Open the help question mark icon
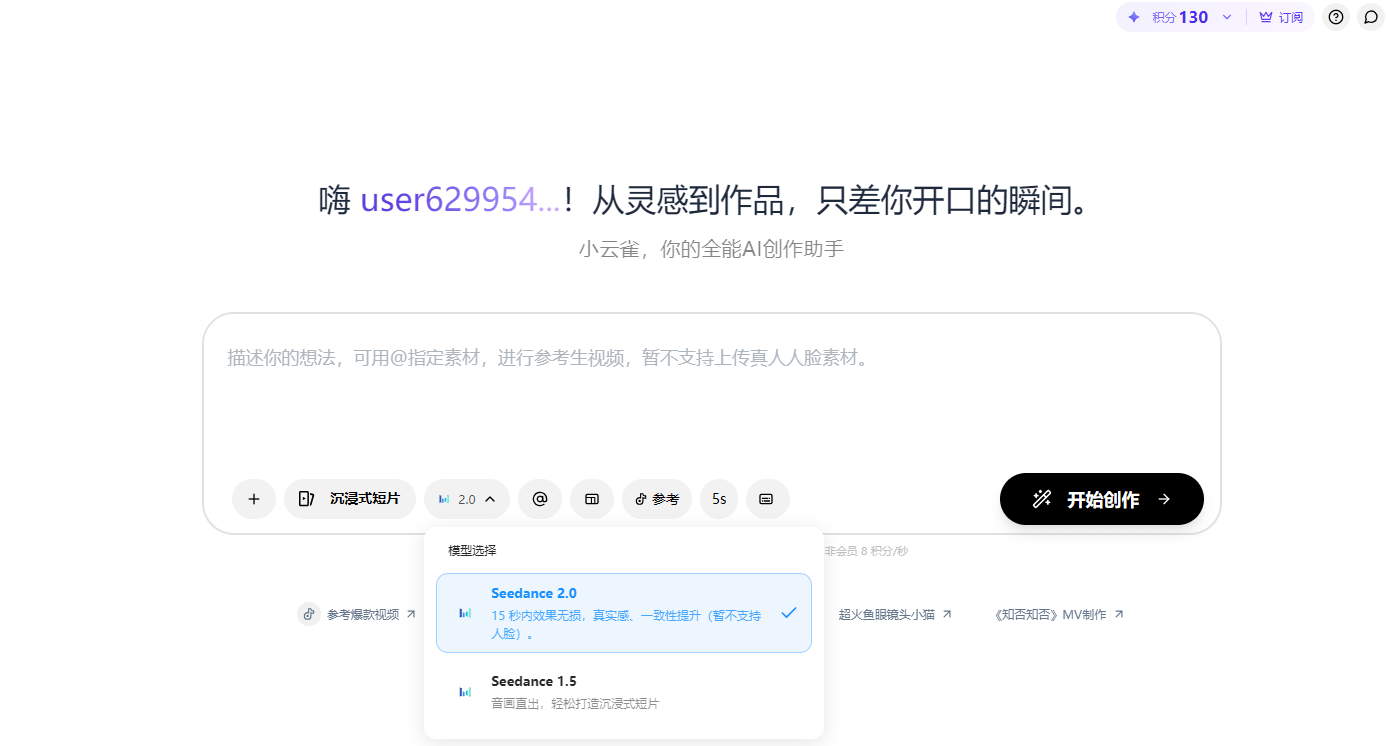 click(x=1335, y=17)
